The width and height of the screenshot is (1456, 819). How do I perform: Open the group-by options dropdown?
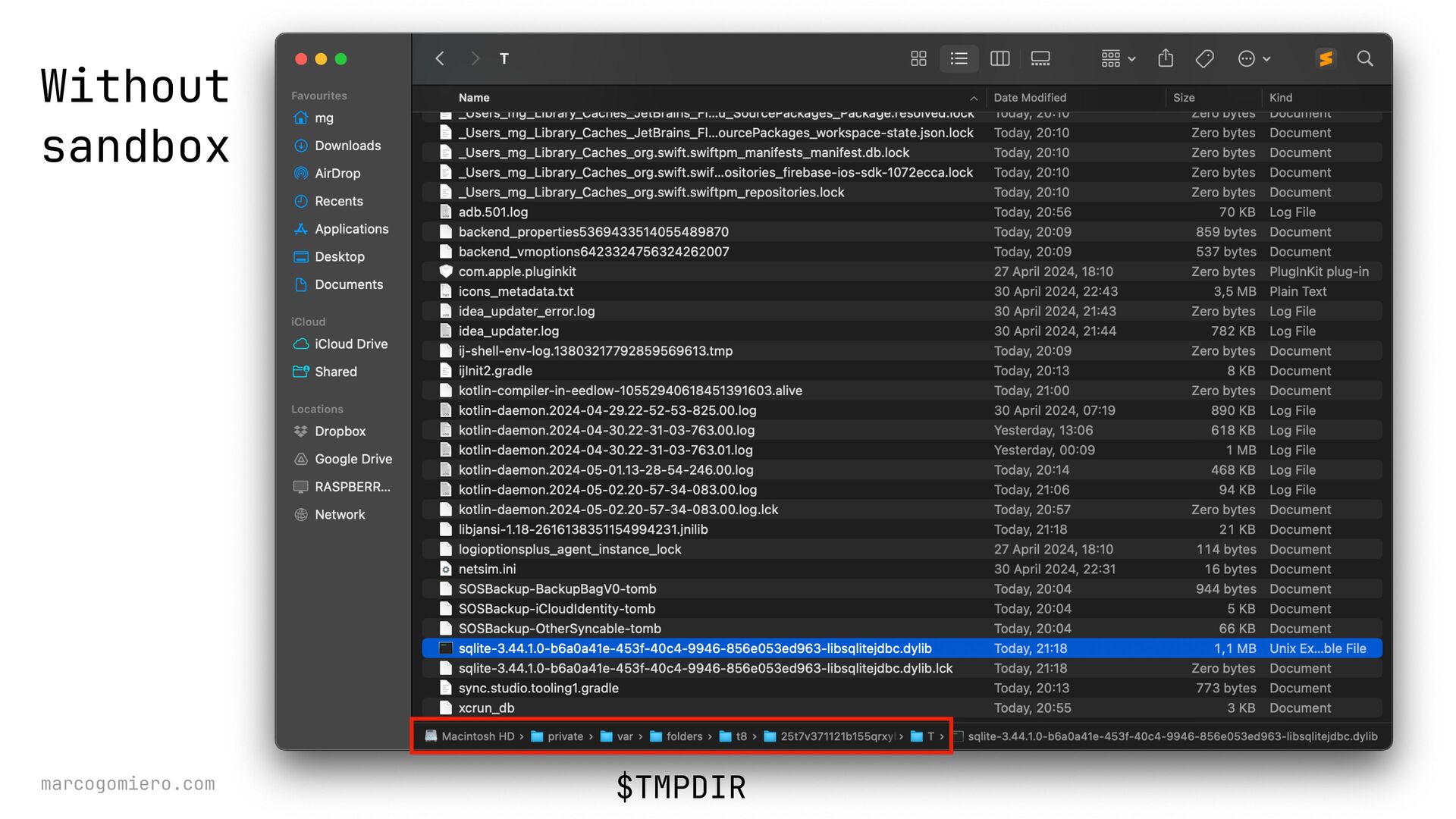(1119, 58)
